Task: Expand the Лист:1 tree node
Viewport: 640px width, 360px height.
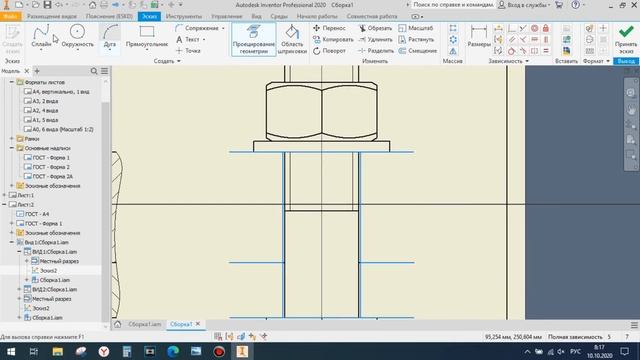Action: 4,195
